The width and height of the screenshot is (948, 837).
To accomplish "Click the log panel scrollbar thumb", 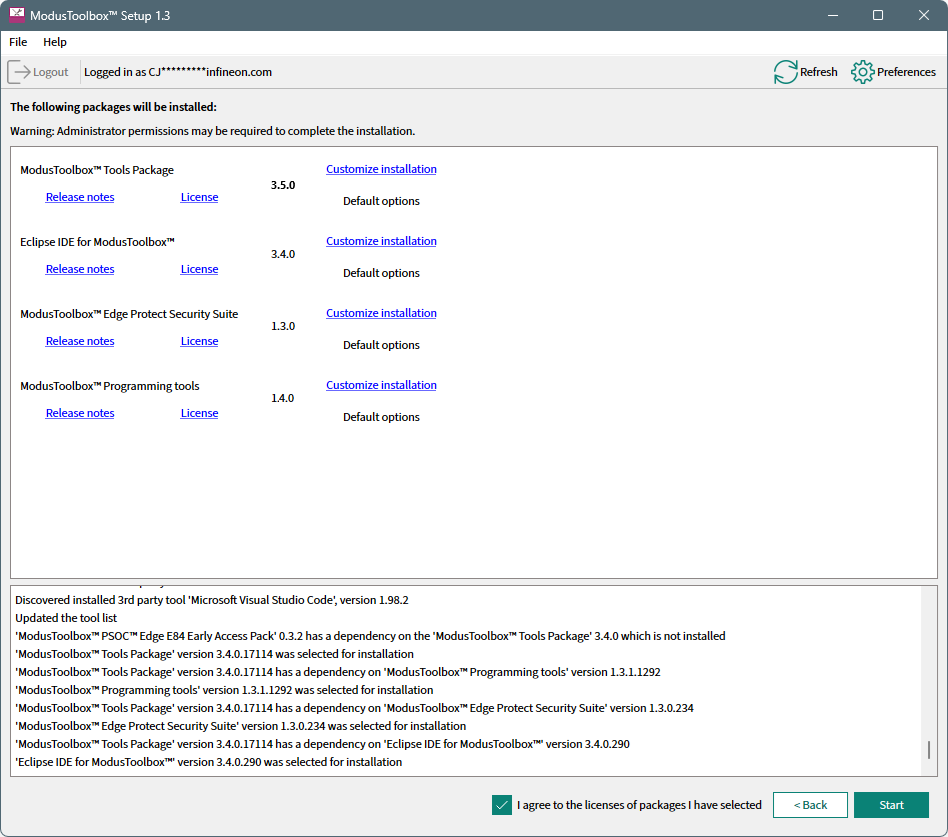I will (929, 750).
